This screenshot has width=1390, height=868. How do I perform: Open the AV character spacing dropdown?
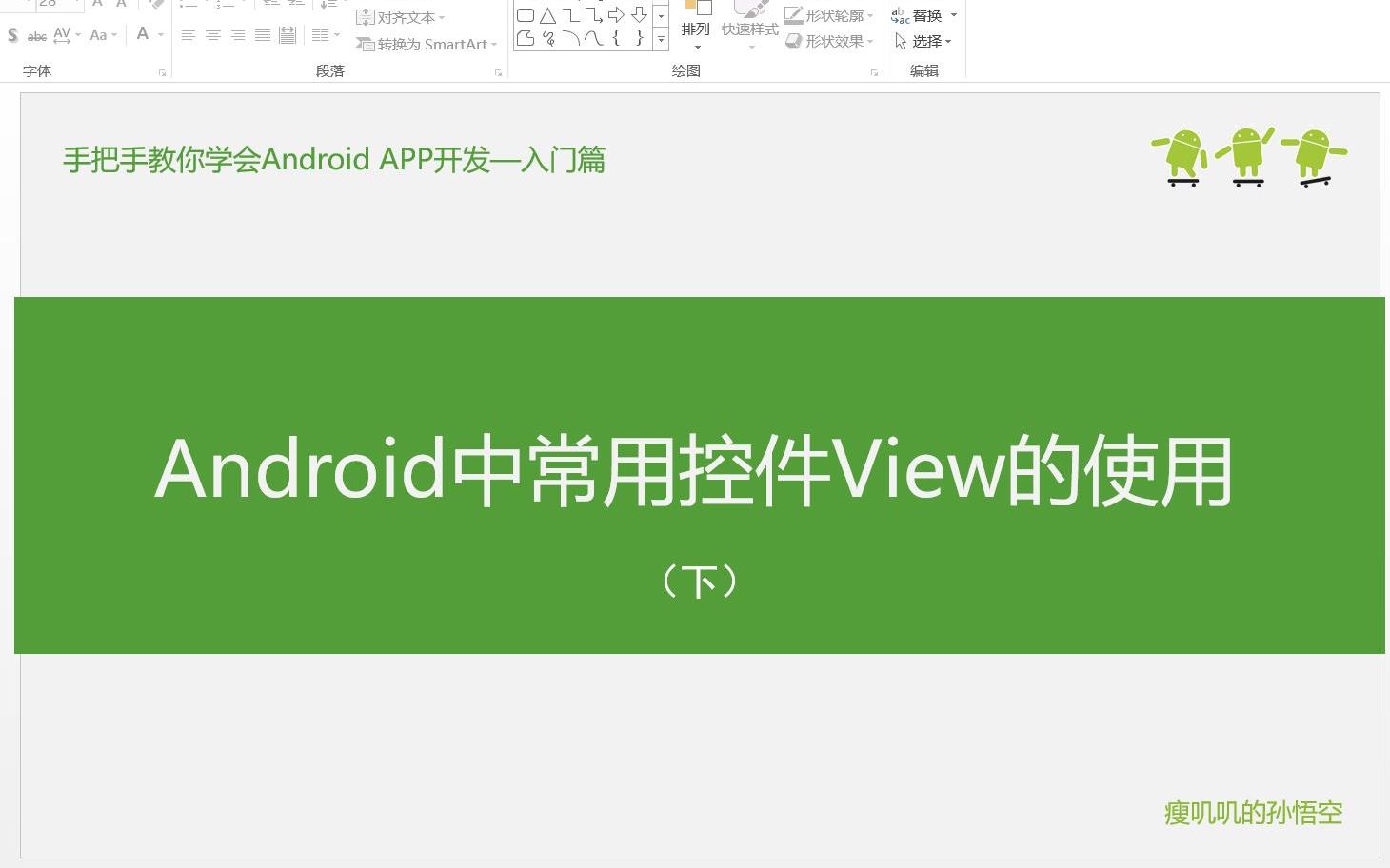click(66, 35)
